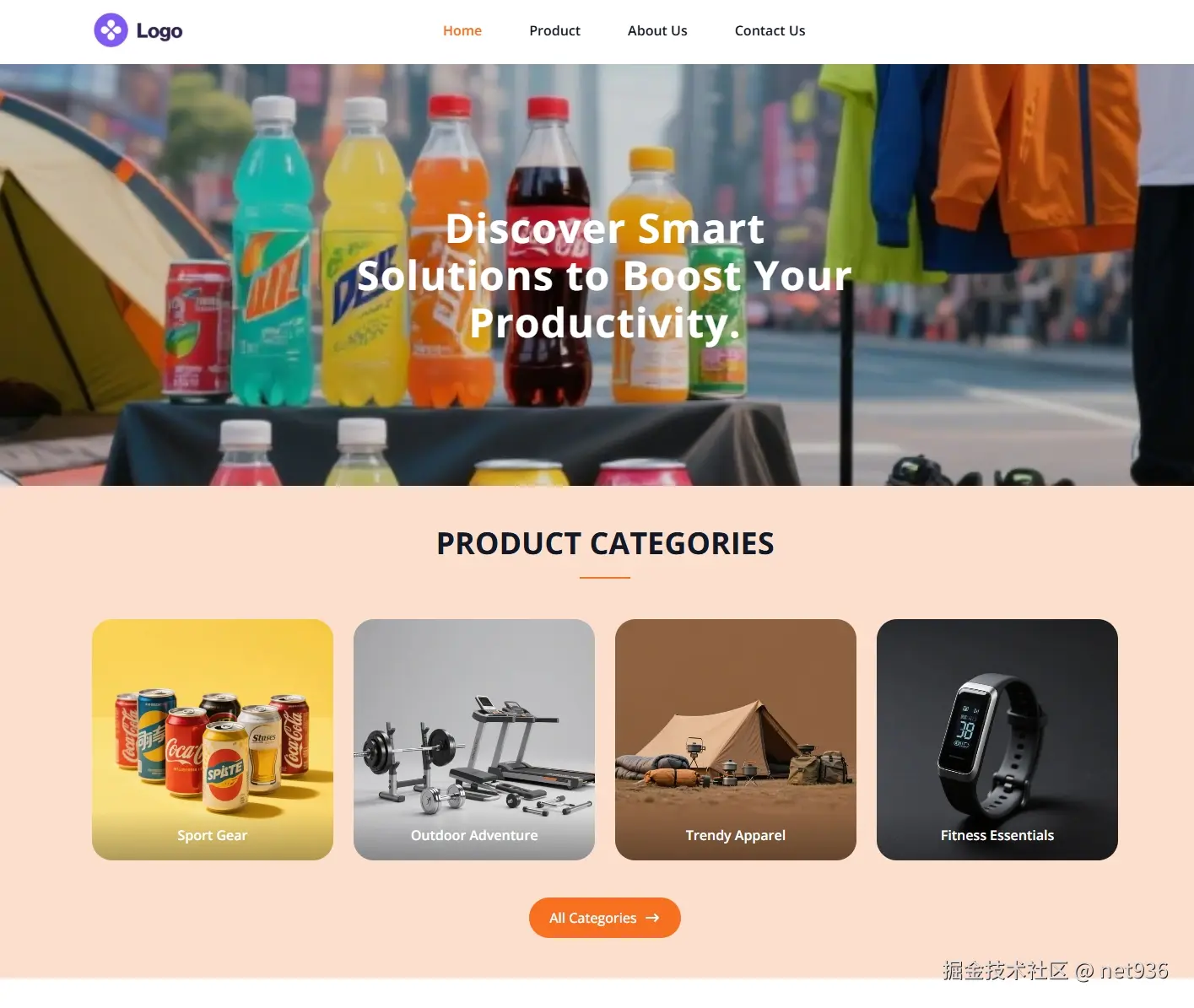Open the smartwatch category image
1194x1008 pixels.
coord(997,740)
